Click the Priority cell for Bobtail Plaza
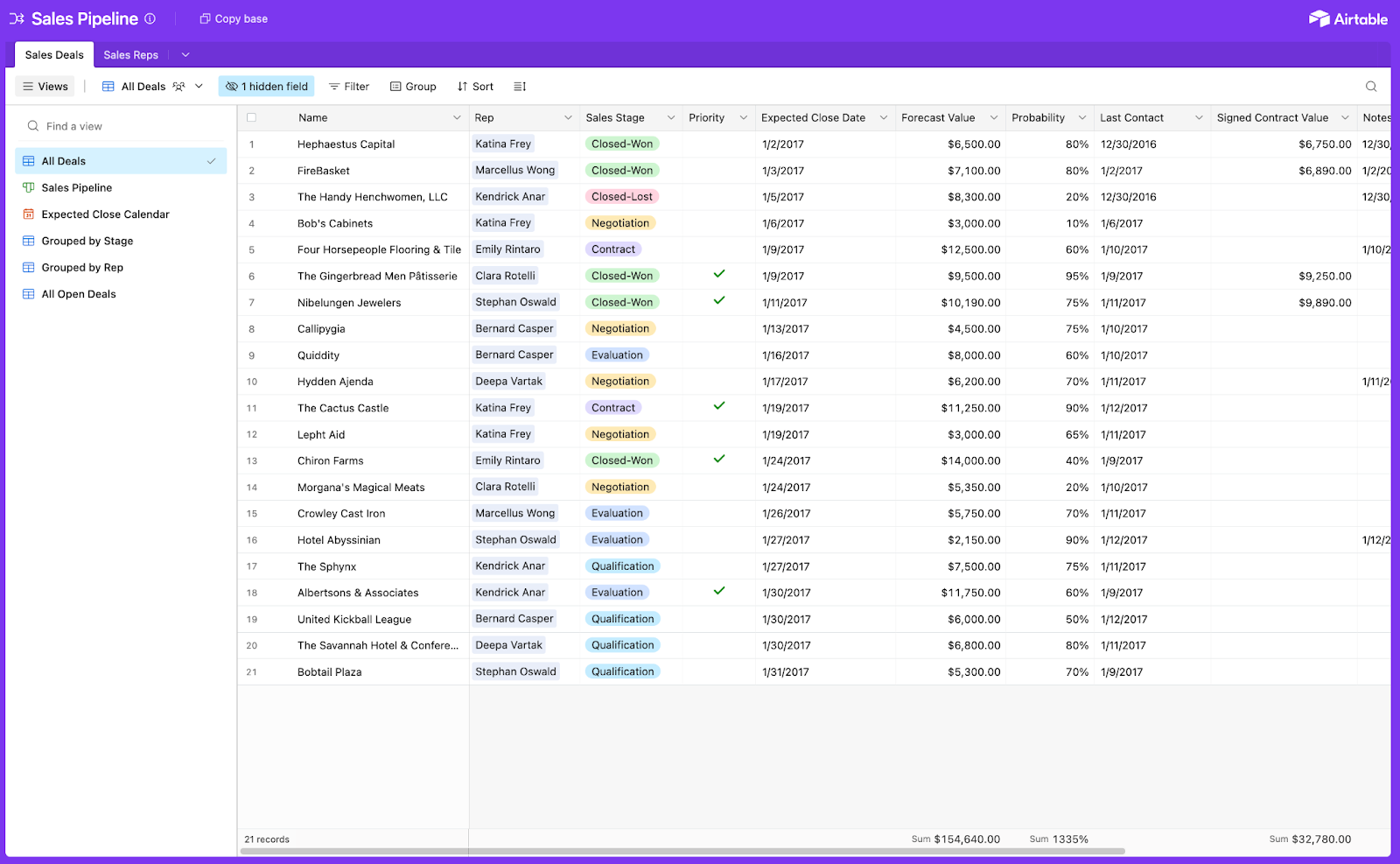This screenshot has height=864, width=1400. tap(718, 672)
